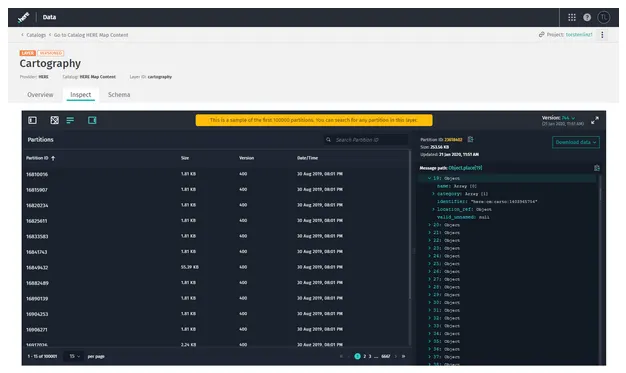This screenshot has width=626, height=373.
Task: Switch to the Inspect tab
Action: tap(81, 95)
